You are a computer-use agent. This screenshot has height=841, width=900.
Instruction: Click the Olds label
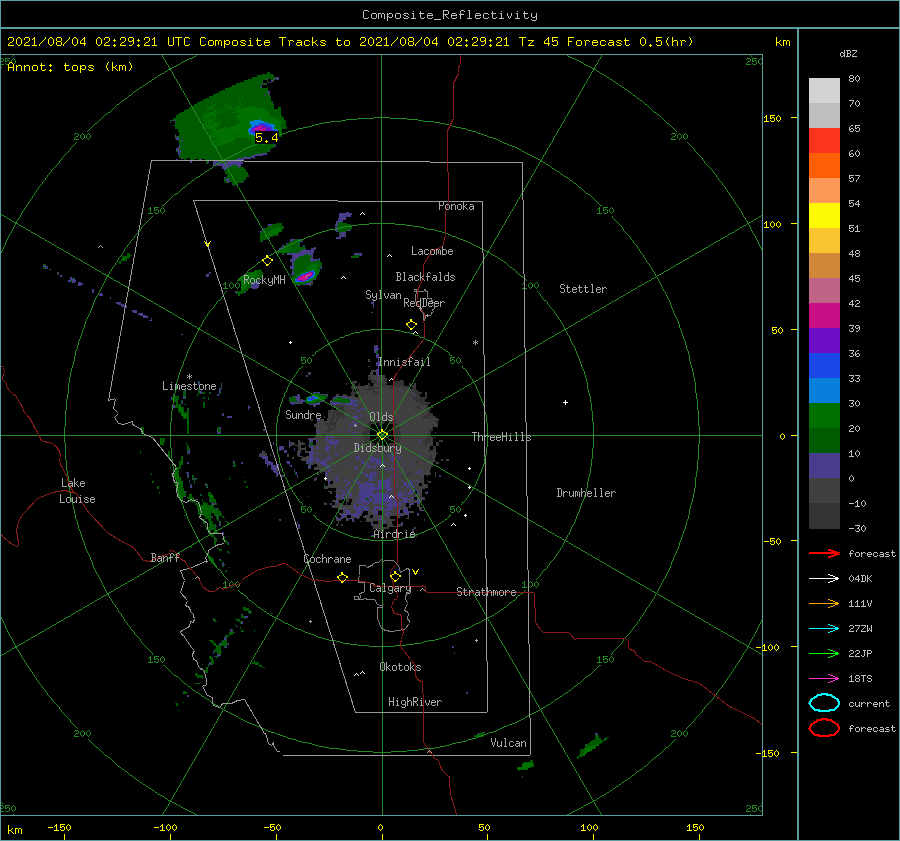coord(381,417)
